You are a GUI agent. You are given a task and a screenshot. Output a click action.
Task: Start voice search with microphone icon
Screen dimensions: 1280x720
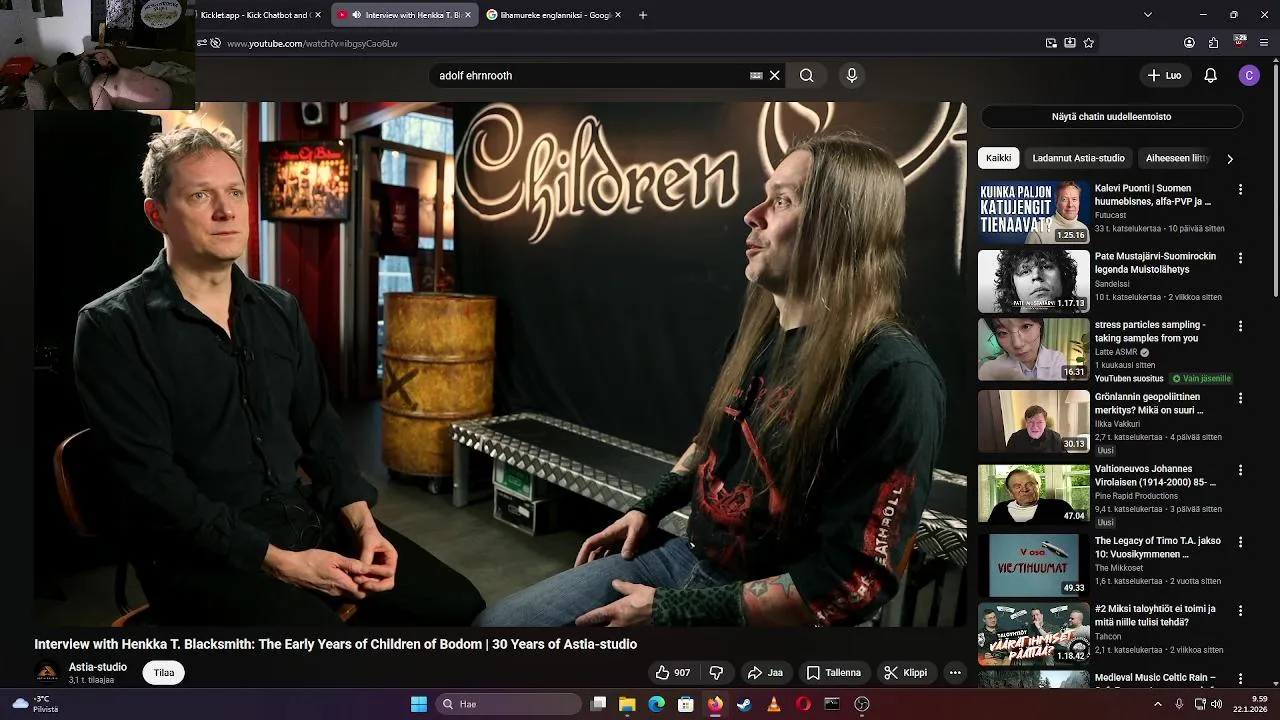pos(852,75)
